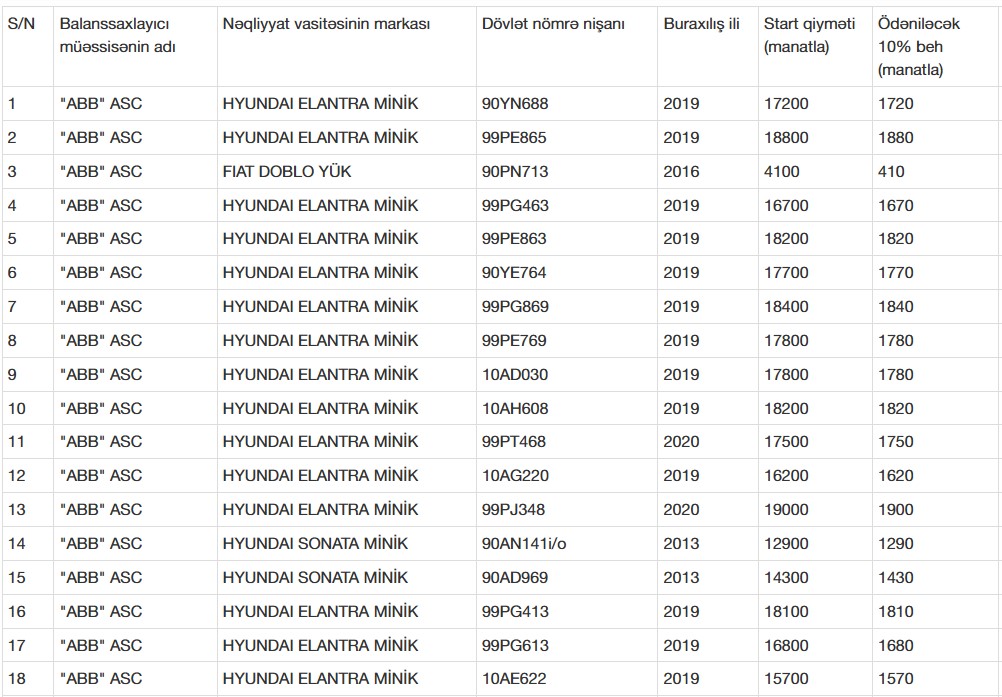Click the '"ABB" ASC' cell in row 1
The image size is (1002, 697).
click(101, 103)
